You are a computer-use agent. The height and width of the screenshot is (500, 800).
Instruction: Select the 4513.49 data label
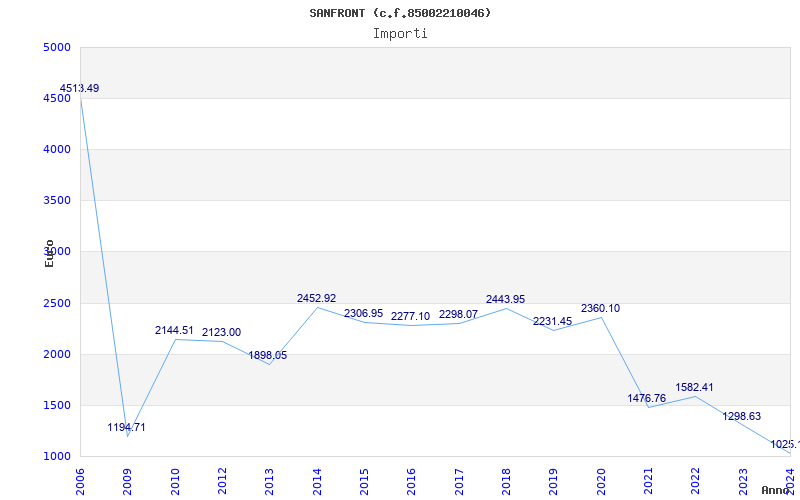coord(79,88)
